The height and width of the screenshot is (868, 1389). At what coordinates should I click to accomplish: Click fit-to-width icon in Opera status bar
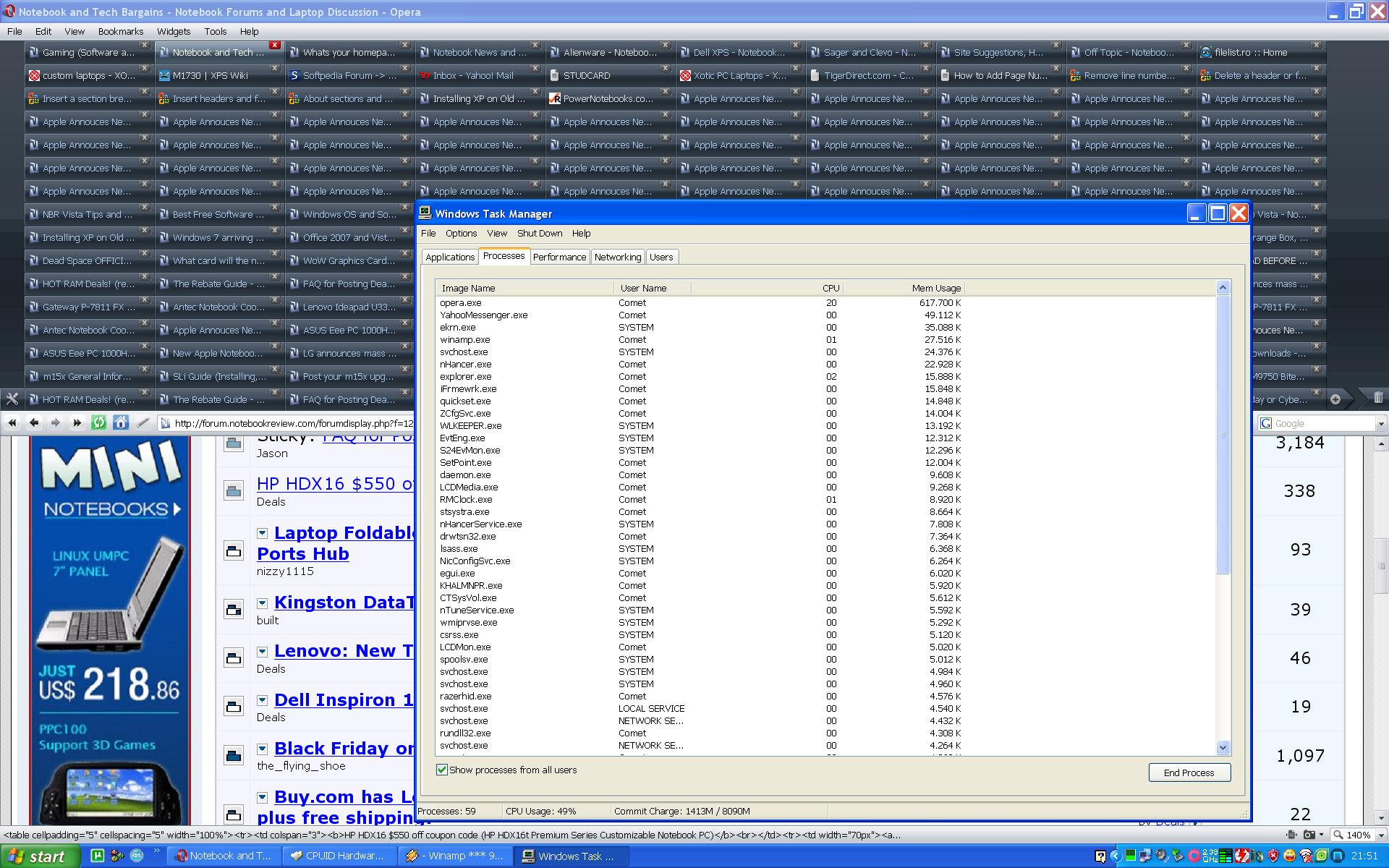tap(1293, 835)
